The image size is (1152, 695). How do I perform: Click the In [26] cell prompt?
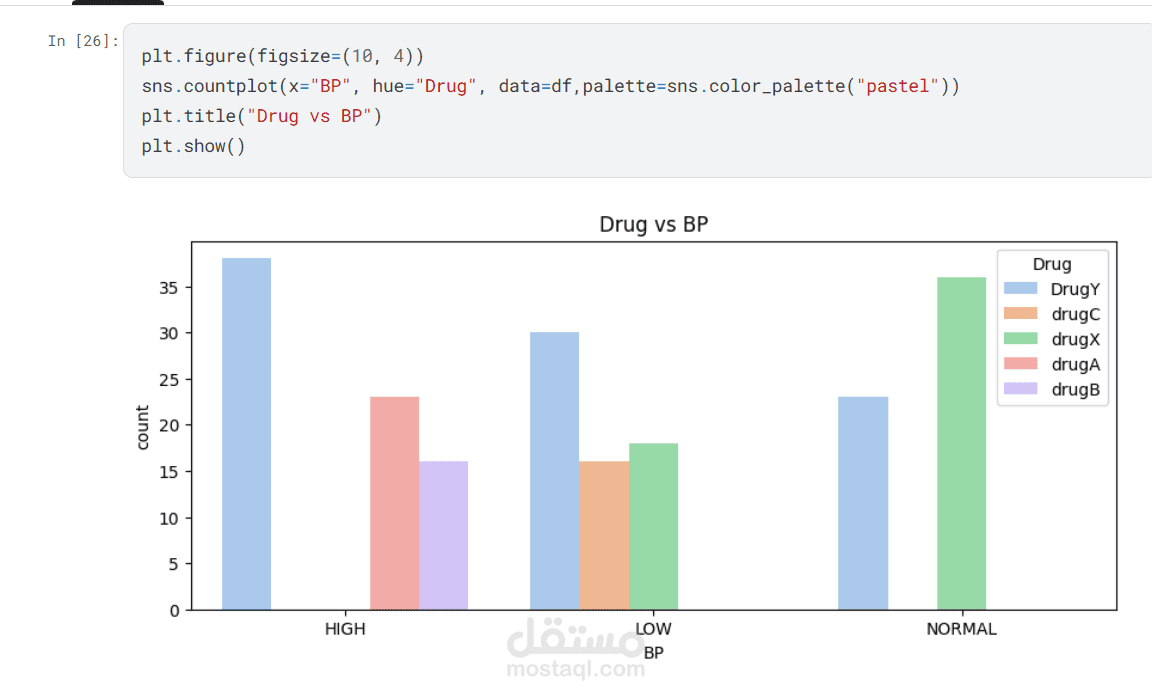click(84, 41)
